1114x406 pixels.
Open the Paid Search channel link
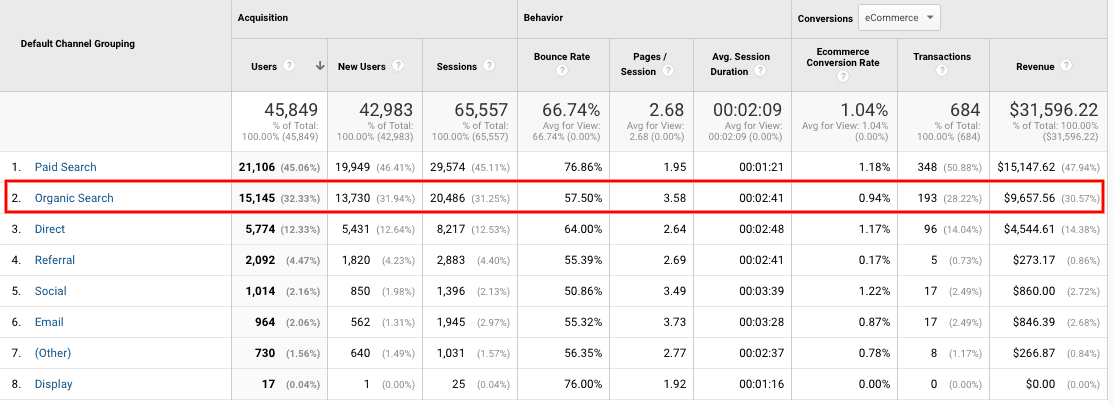pos(65,167)
